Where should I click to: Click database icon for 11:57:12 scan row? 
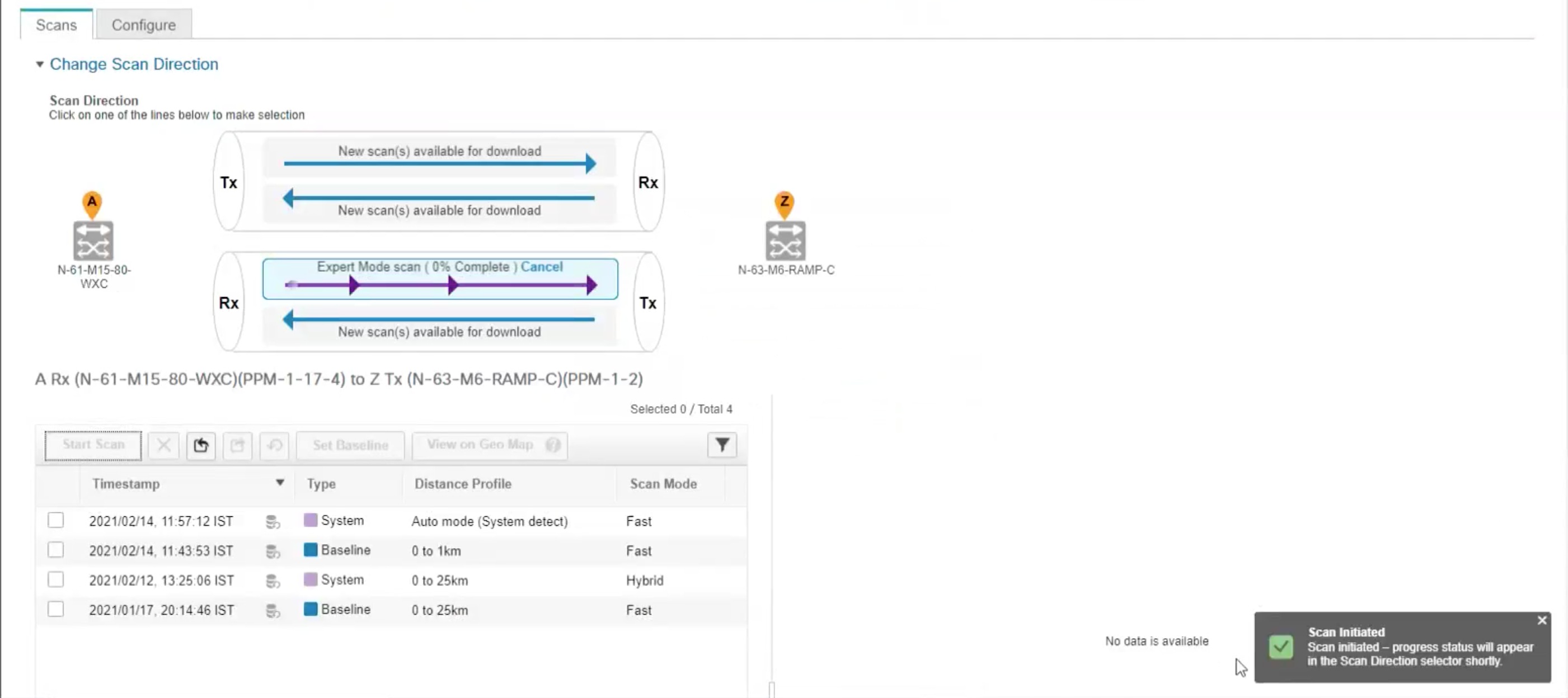click(x=273, y=521)
